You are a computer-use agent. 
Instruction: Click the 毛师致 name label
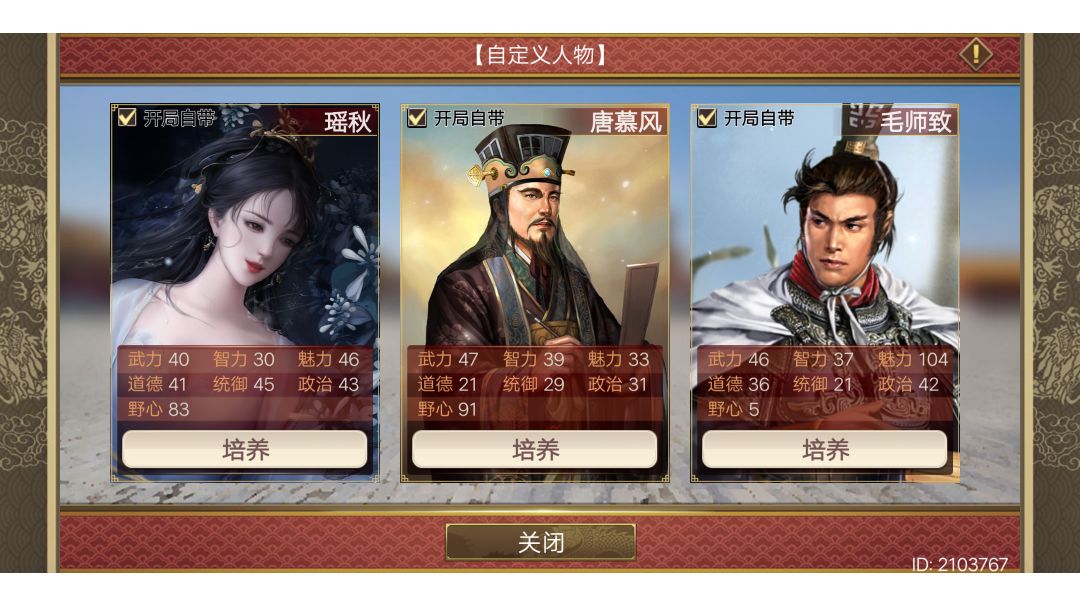[x=915, y=122]
